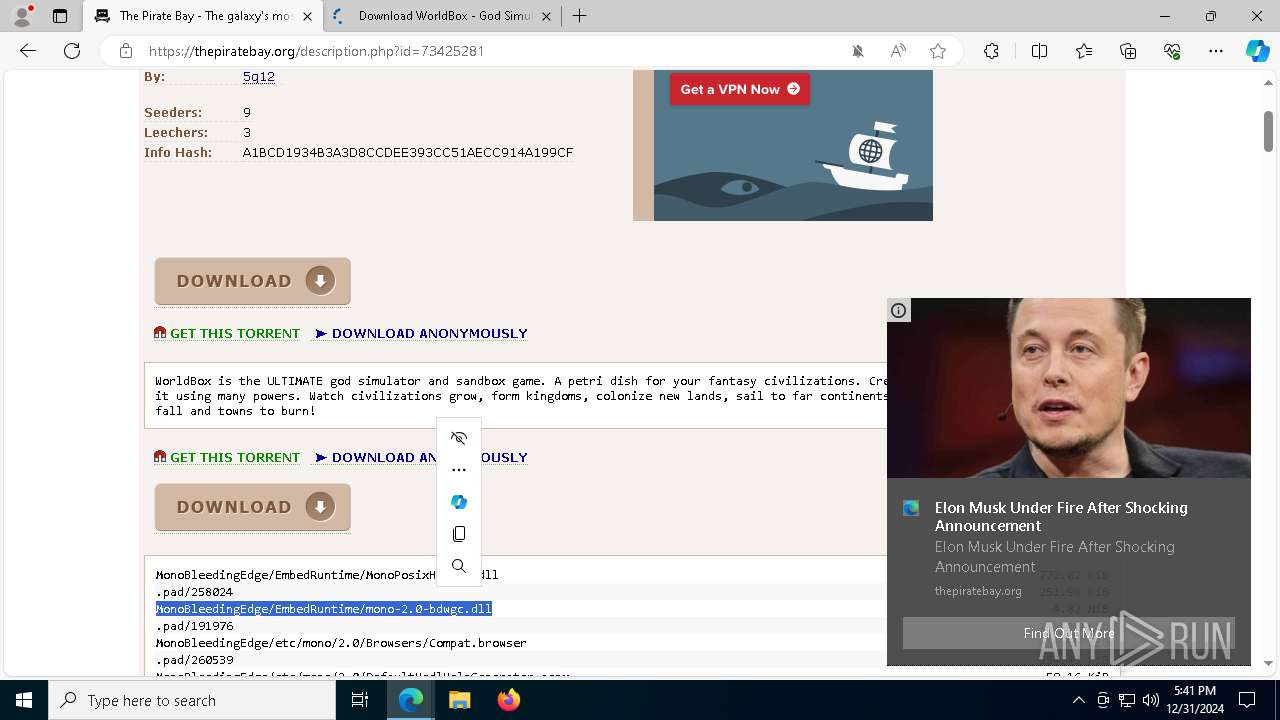Click lower DOWNLOAD ANONYMOUSLY link
Image resolution: width=1280 pixels, height=720 pixels.
[421, 457]
